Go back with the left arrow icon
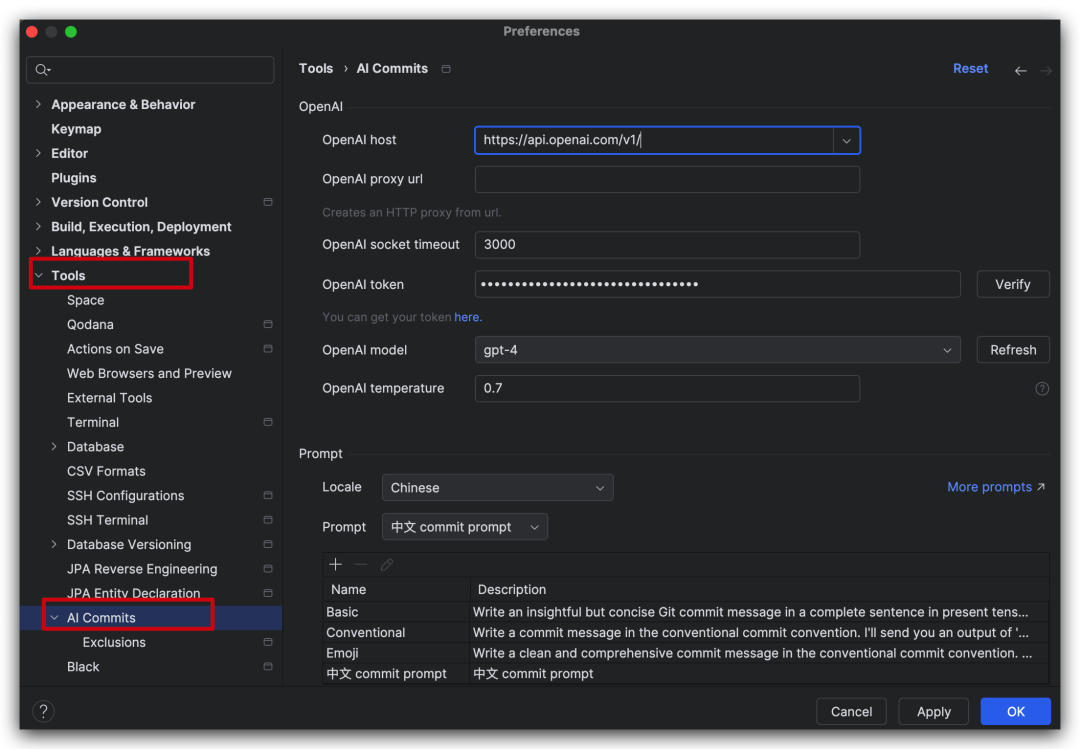The image size is (1080, 749). pos(1021,70)
